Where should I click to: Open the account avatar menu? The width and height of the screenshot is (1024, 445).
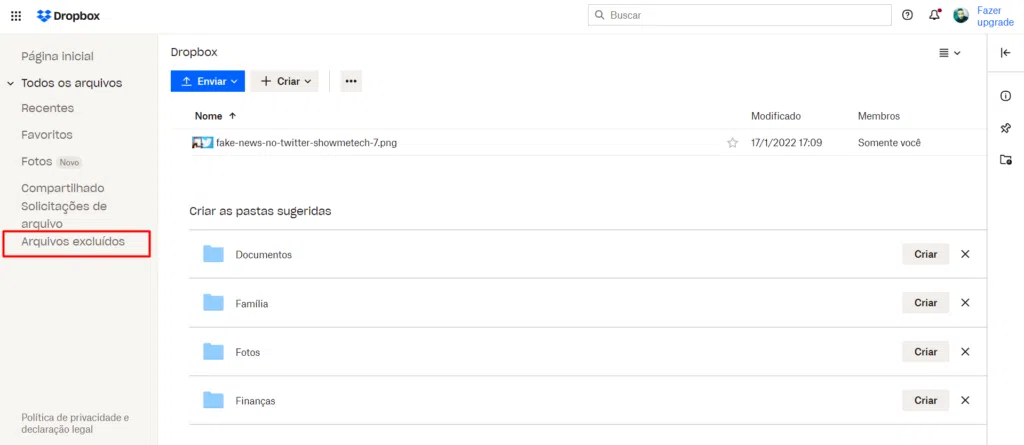tap(961, 15)
